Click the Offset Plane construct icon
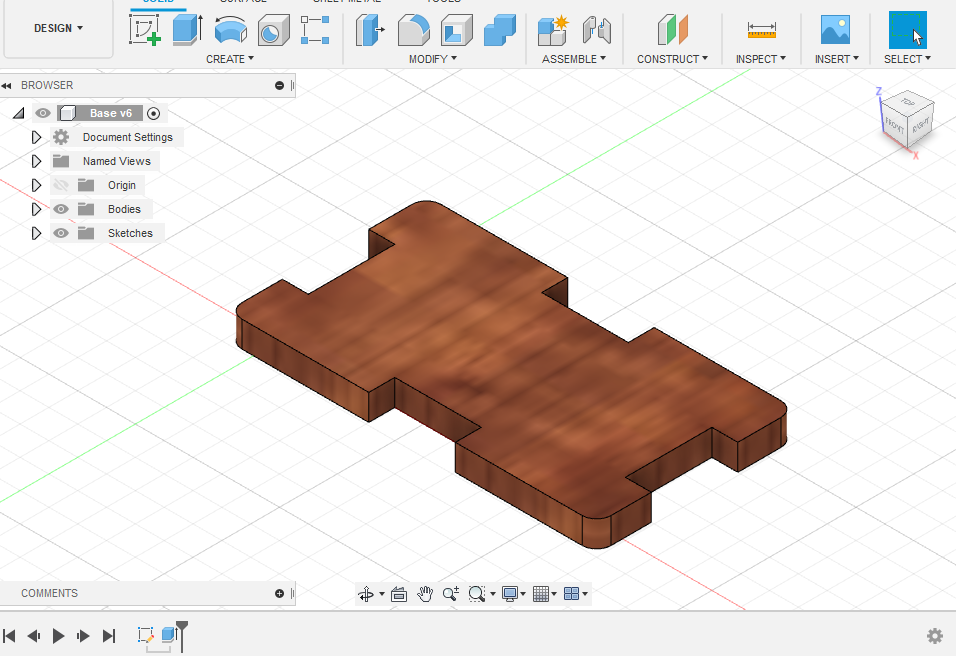Image resolution: width=956 pixels, height=656 pixels. 672,30
